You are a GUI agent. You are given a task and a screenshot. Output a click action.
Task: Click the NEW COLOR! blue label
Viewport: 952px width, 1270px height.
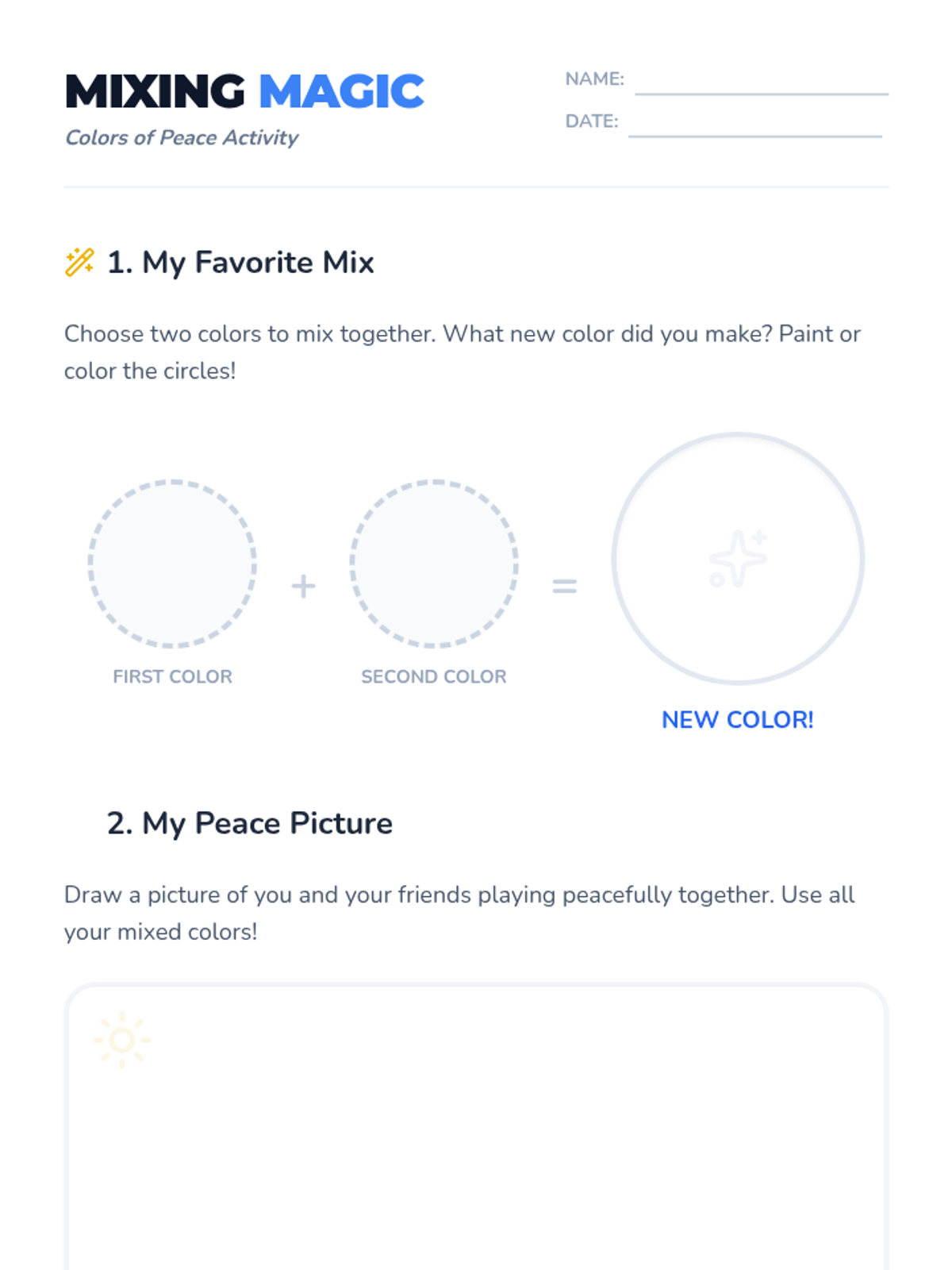[738, 720]
